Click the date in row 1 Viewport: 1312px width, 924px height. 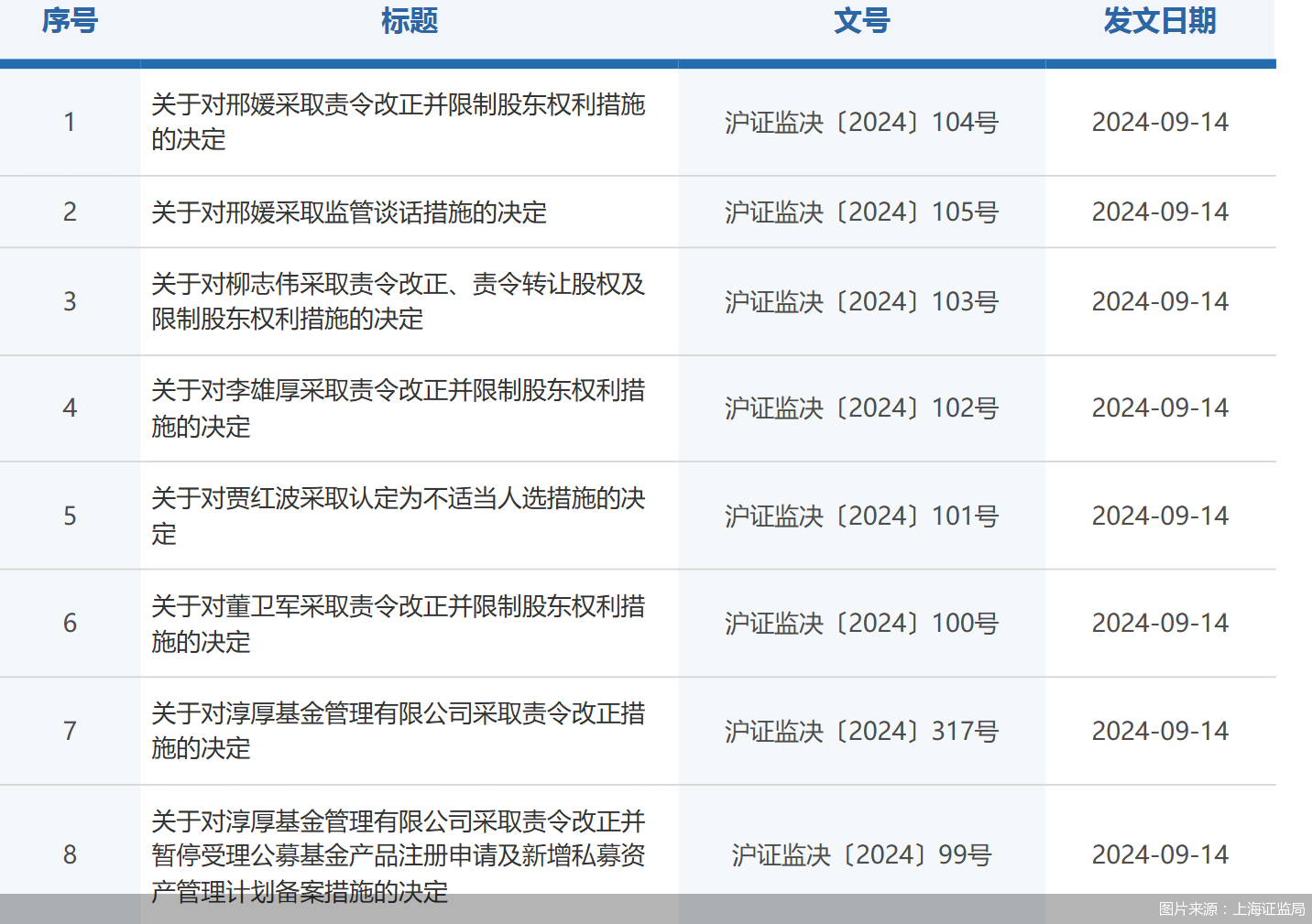click(1160, 123)
